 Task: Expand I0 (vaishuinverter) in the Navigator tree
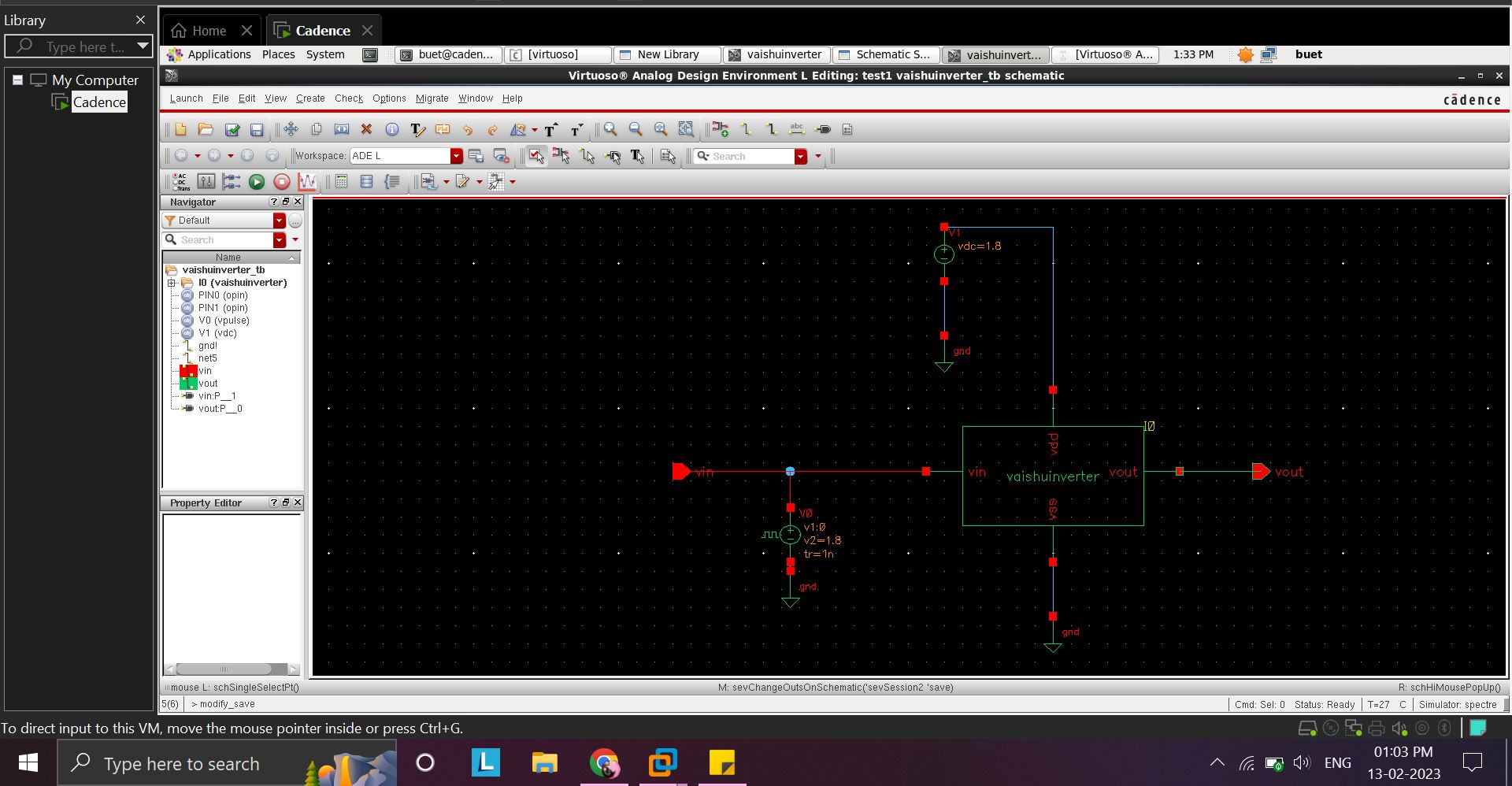[172, 283]
